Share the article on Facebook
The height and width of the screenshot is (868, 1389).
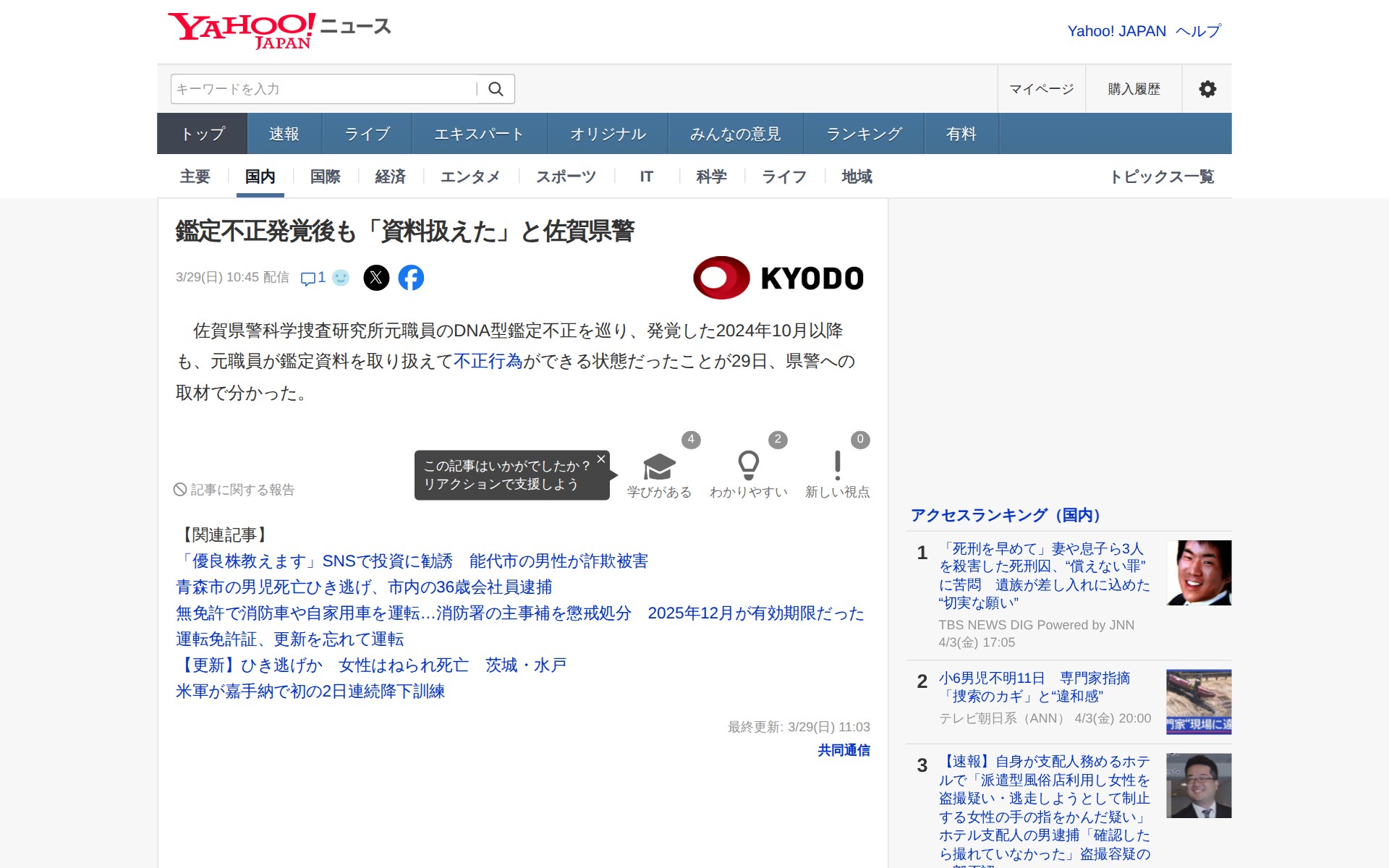[412, 277]
